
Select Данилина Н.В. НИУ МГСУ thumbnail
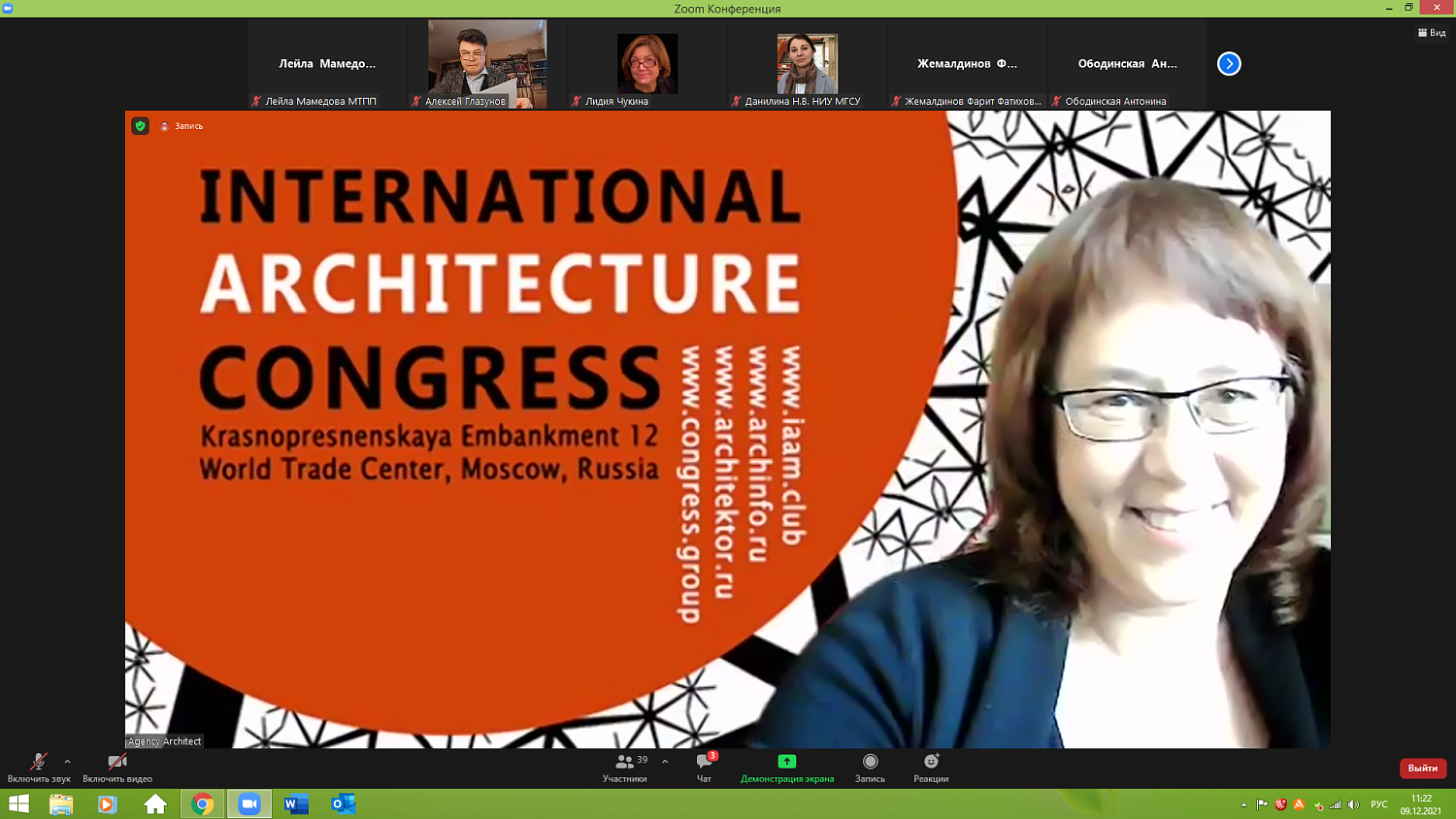click(808, 63)
